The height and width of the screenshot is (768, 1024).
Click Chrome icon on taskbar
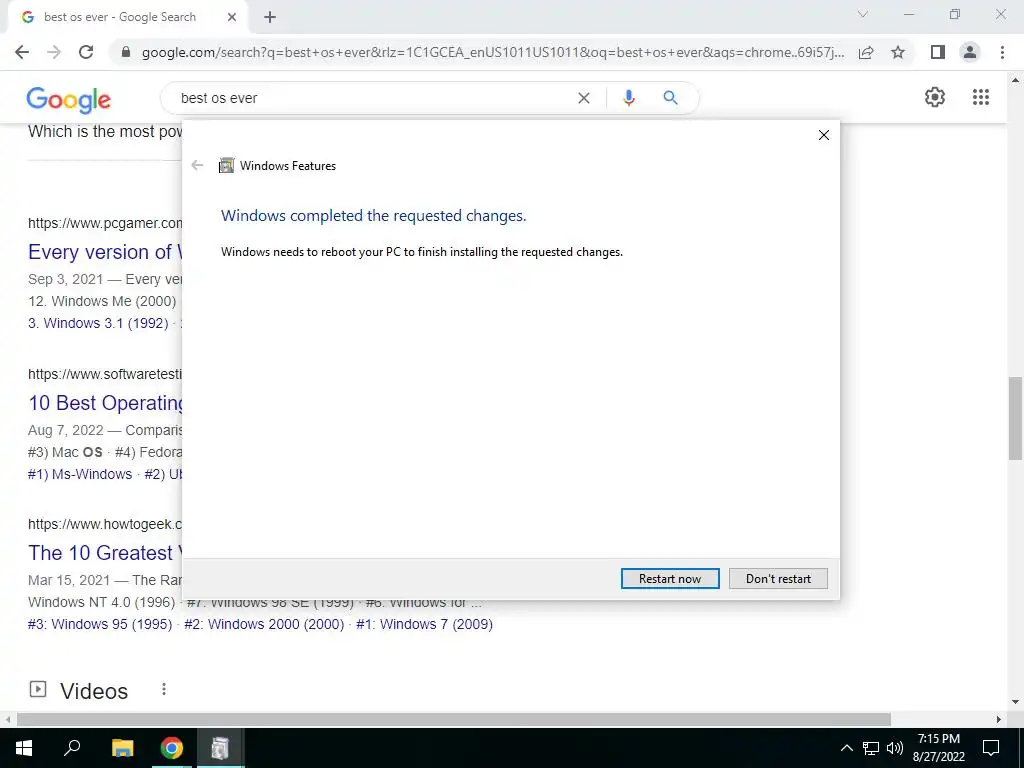click(172, 748)
